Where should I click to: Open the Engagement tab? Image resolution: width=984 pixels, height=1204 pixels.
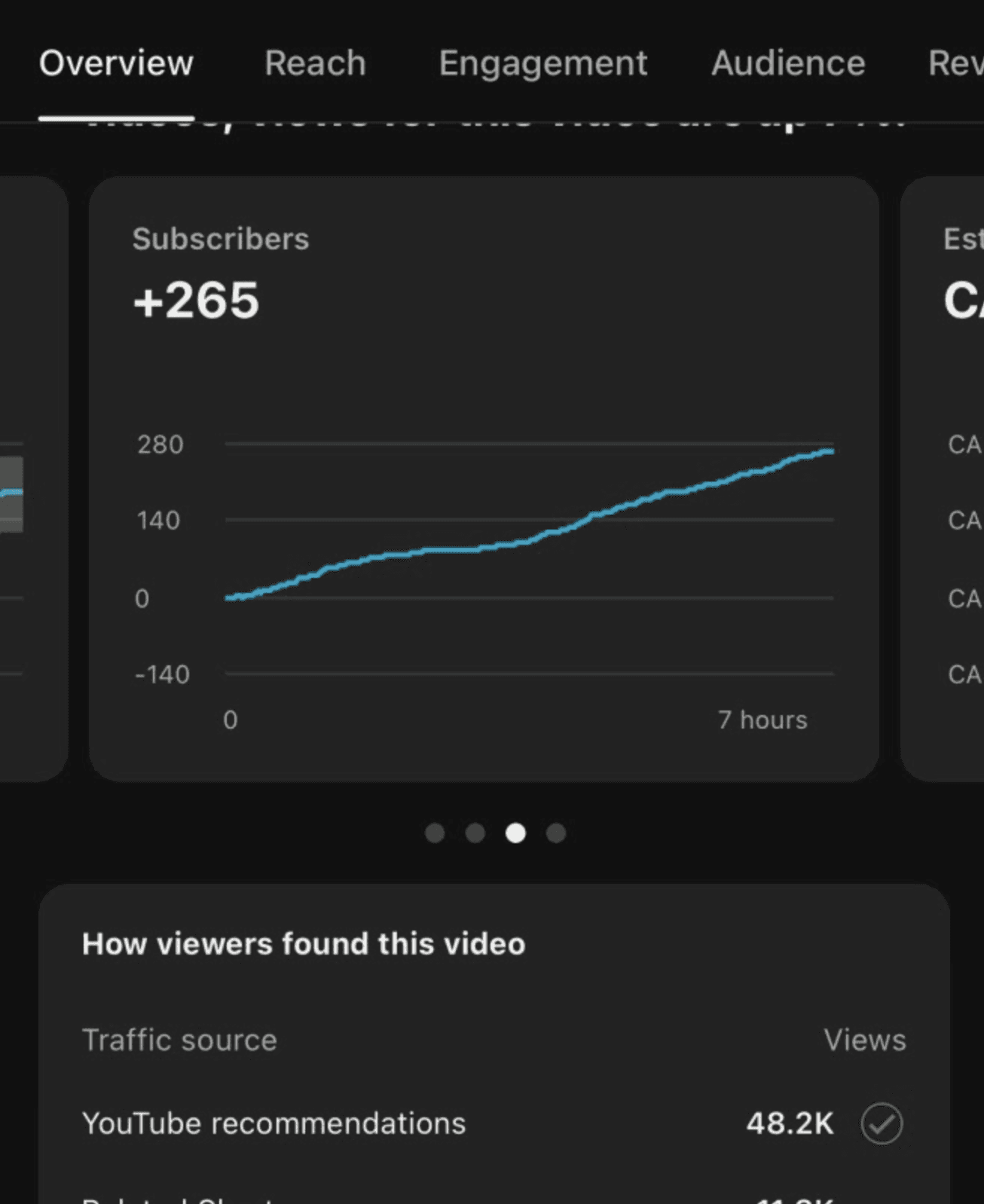point(542,63)
